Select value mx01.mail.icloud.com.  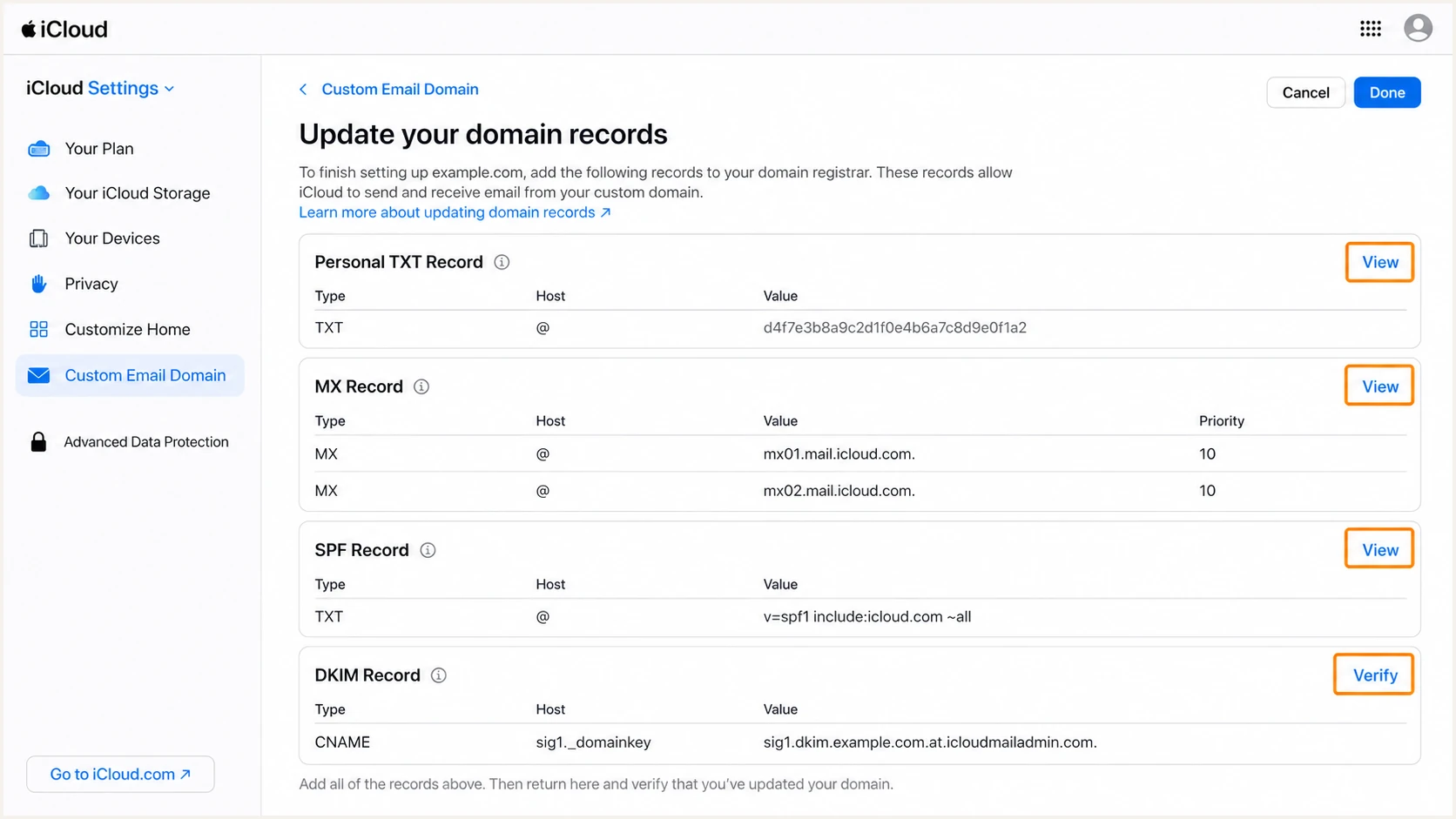click(839, 453)
